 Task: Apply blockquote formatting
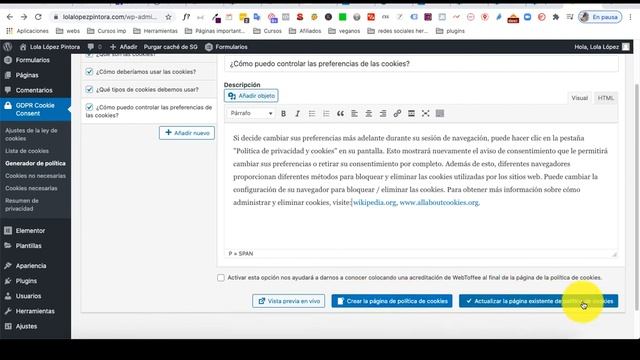pyautogui.click(x=340, y=113)
